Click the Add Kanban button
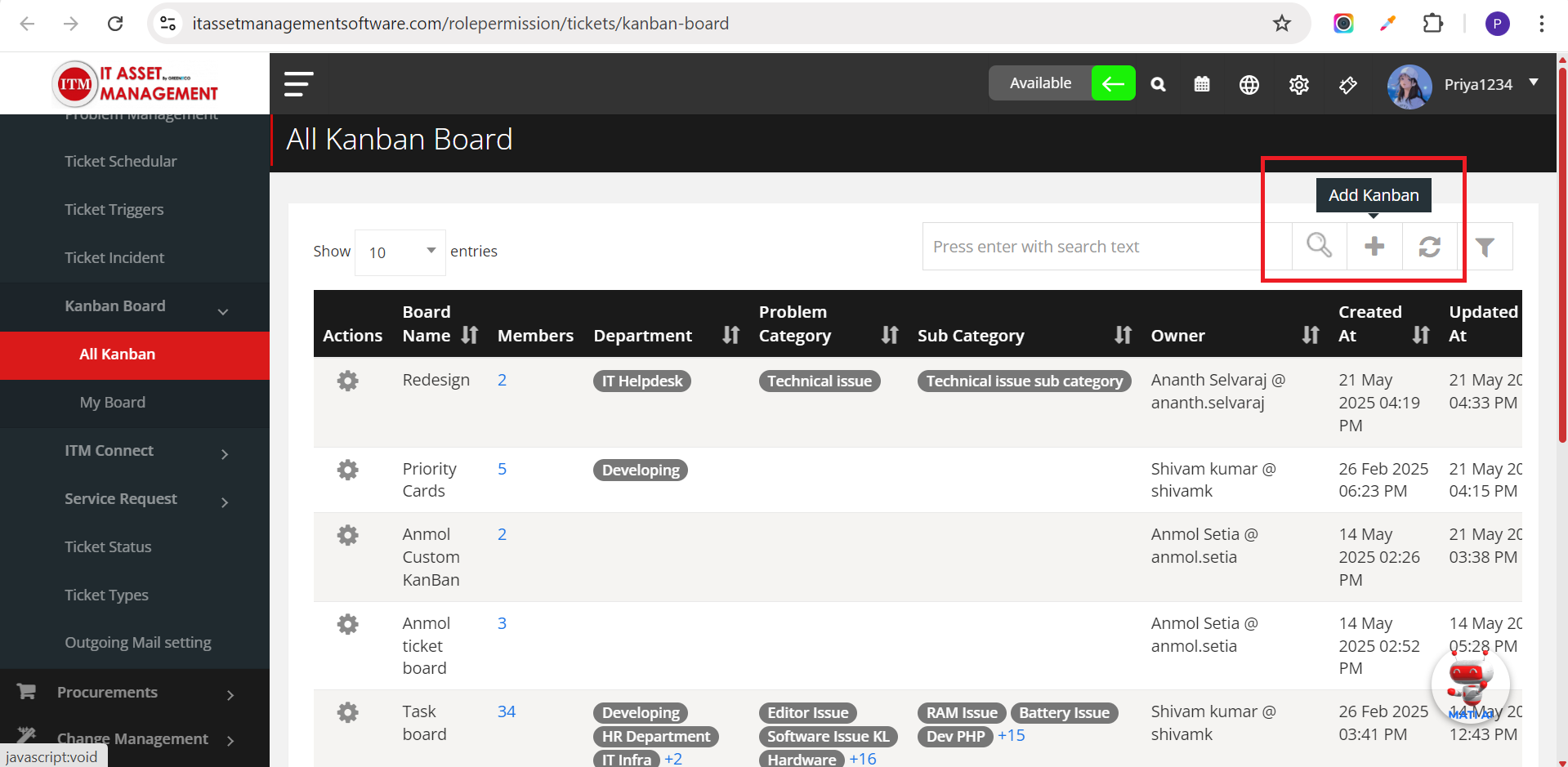This screenshot has width=1568, height=767. (x=1373, y=194)
